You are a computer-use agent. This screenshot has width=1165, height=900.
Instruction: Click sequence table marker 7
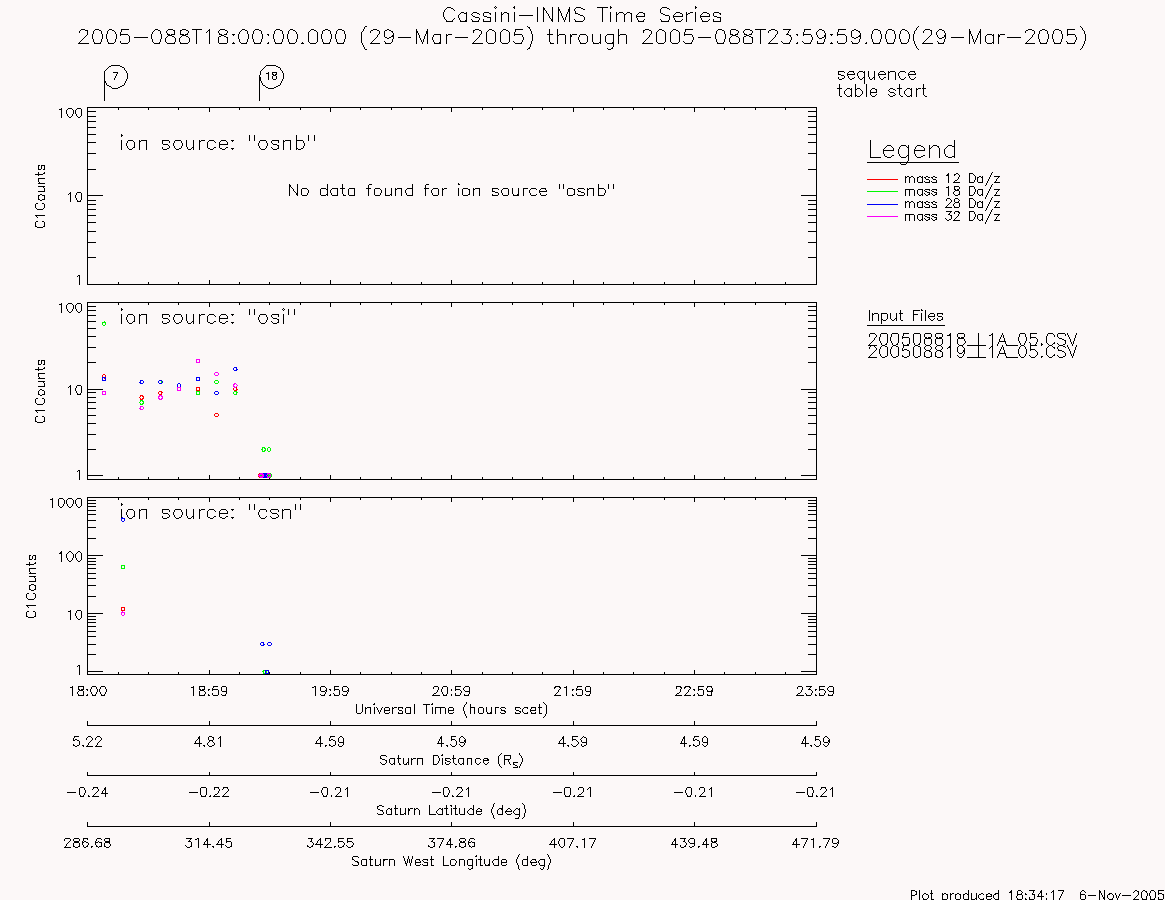115,77
